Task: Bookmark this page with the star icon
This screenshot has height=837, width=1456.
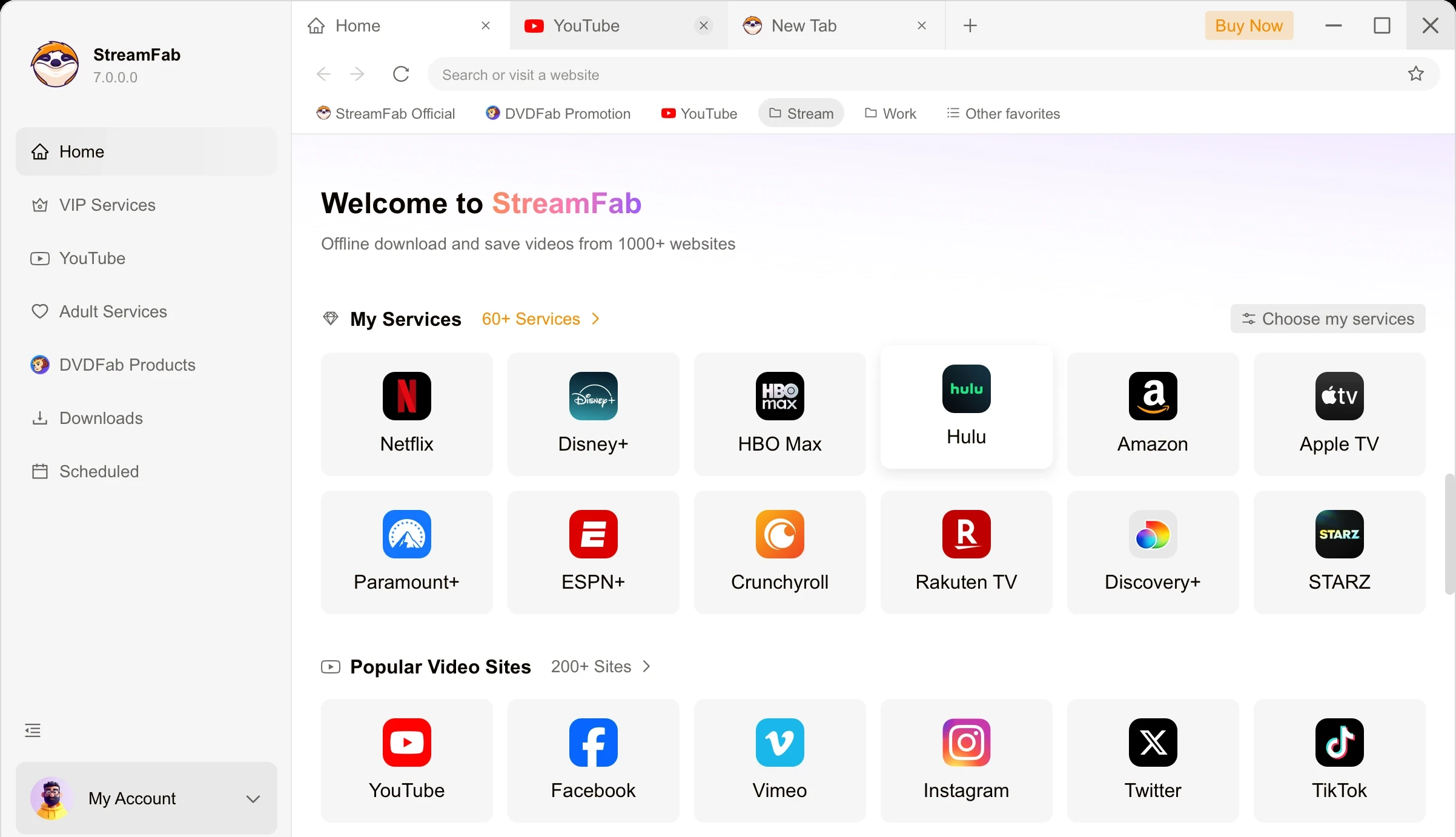Action: coord(1416,74)
